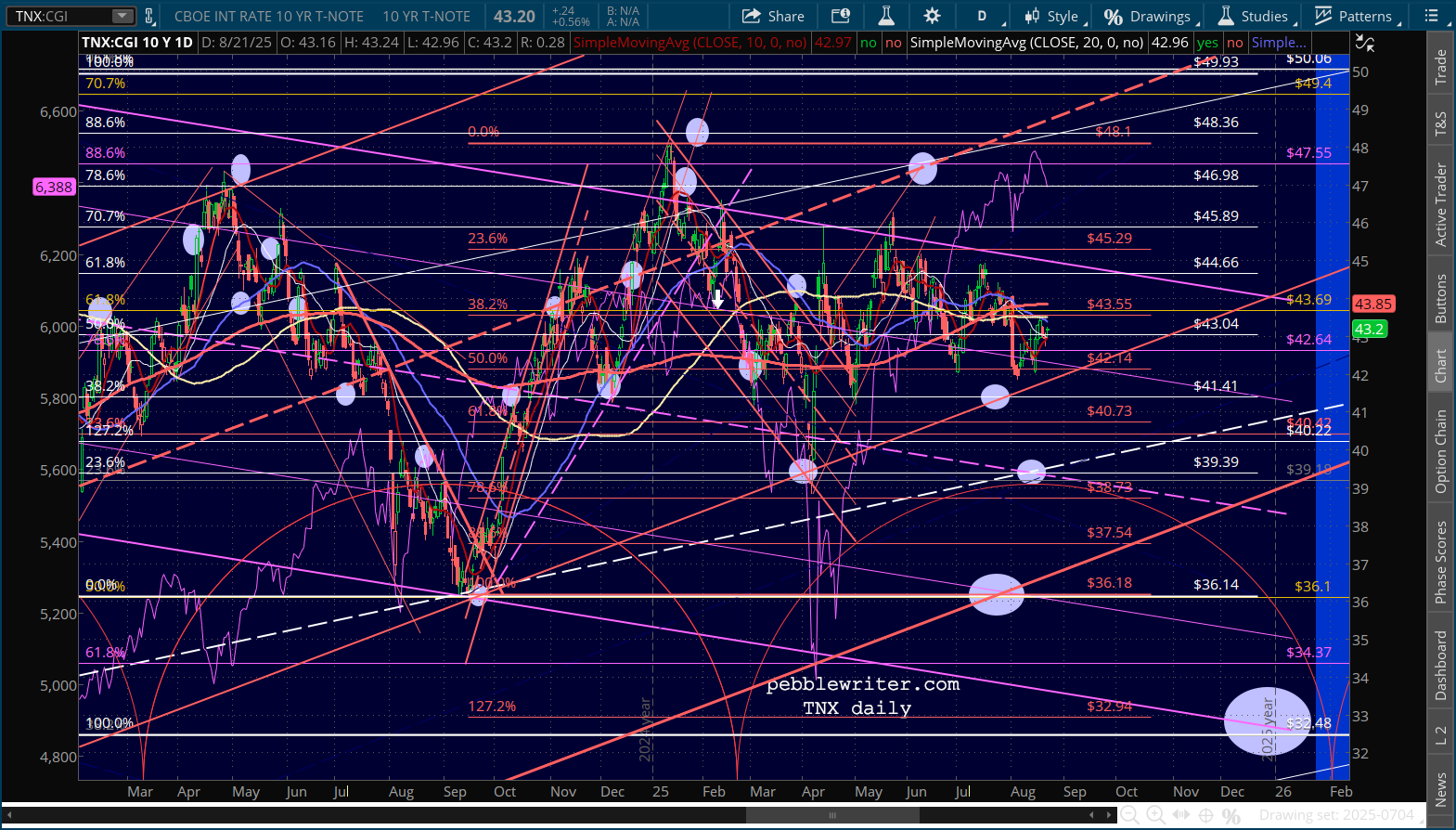Open chart settings gear icon
Image resolution: width=1456 pixels, height=830 pixels.
(x=933, y=16)
